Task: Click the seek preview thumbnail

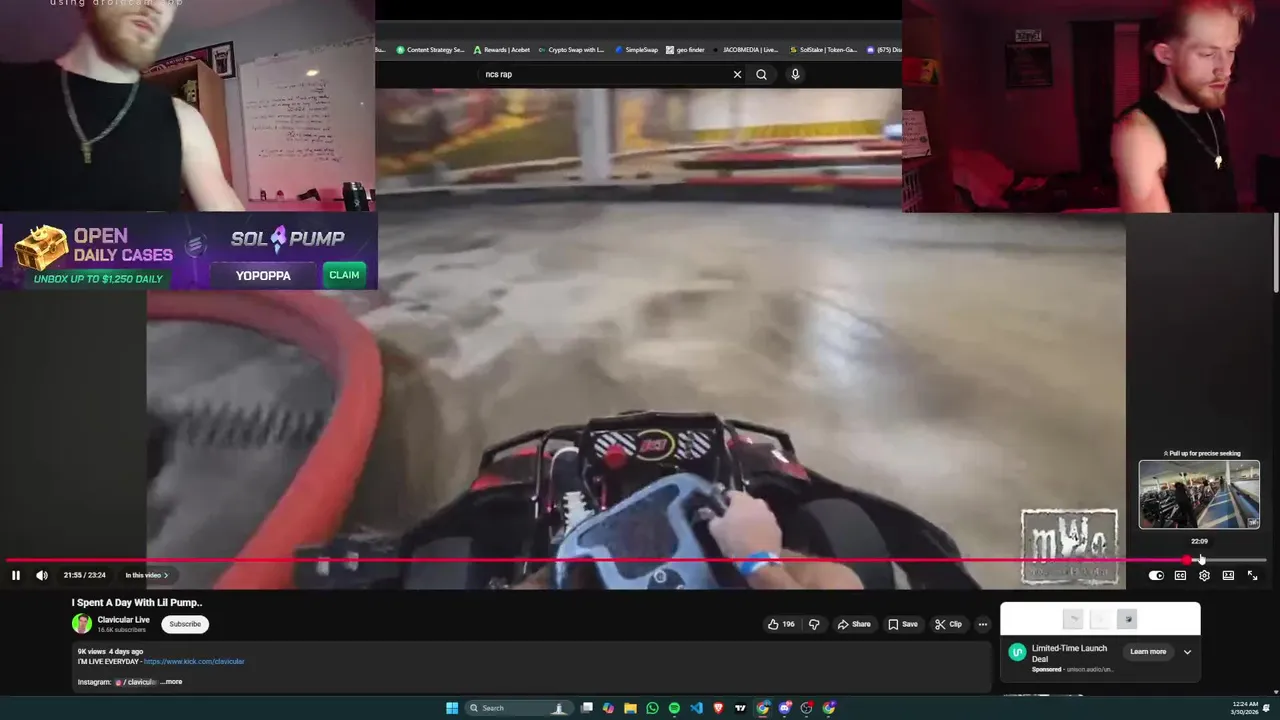Action: pos(1199,494)
